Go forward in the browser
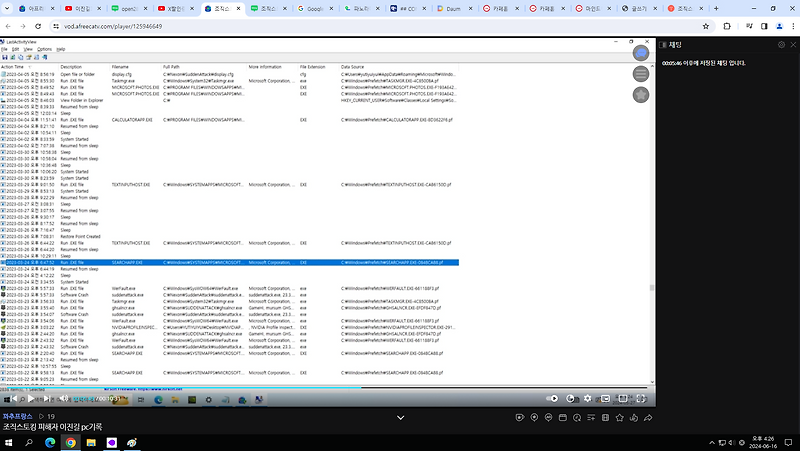 point(23,26)
